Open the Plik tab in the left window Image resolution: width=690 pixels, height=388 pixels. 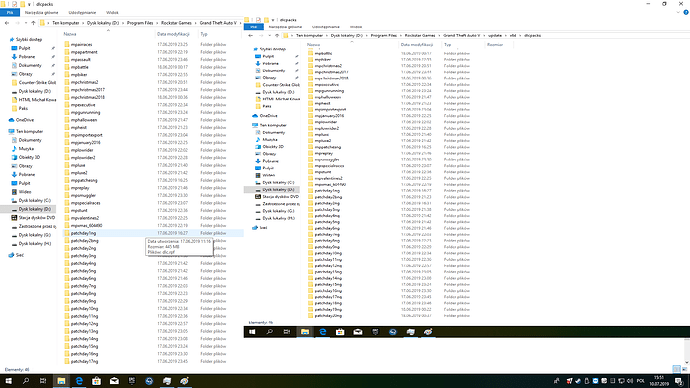coord(10,12)
